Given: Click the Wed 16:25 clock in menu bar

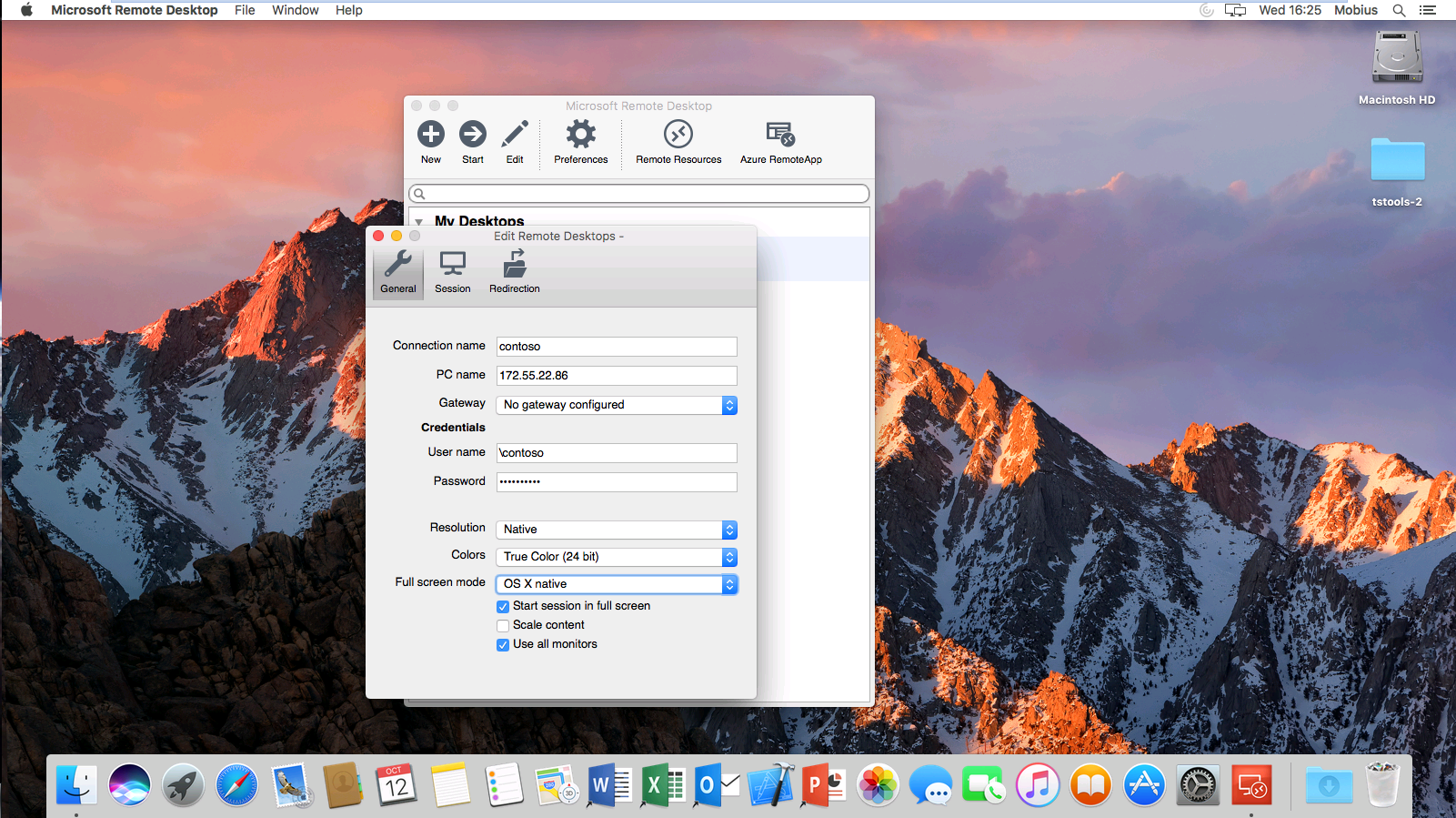Looking at the screenshot, I should [x=1290, y=10].
